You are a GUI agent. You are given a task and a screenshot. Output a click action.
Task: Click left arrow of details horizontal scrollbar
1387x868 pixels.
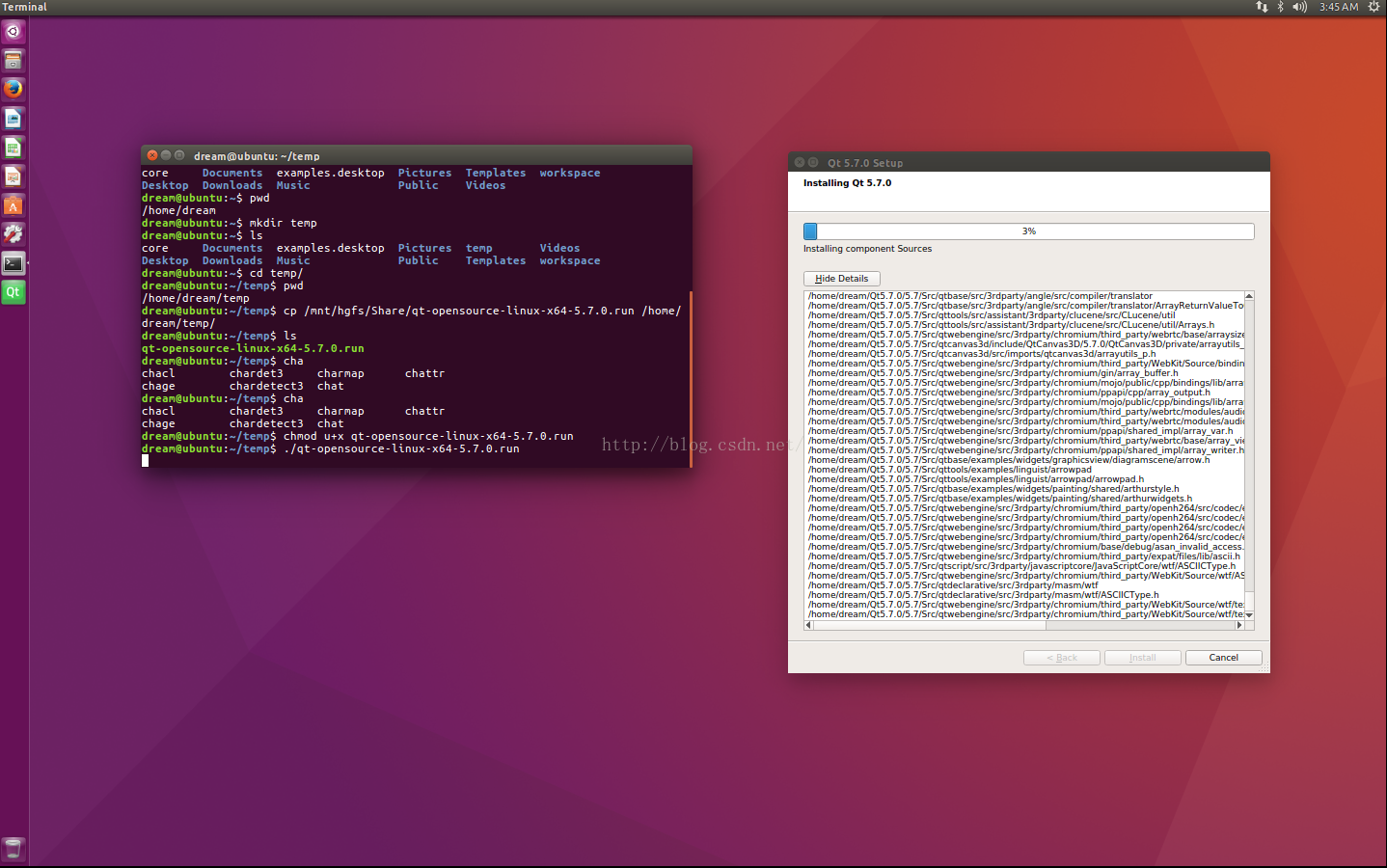(808, 625)
